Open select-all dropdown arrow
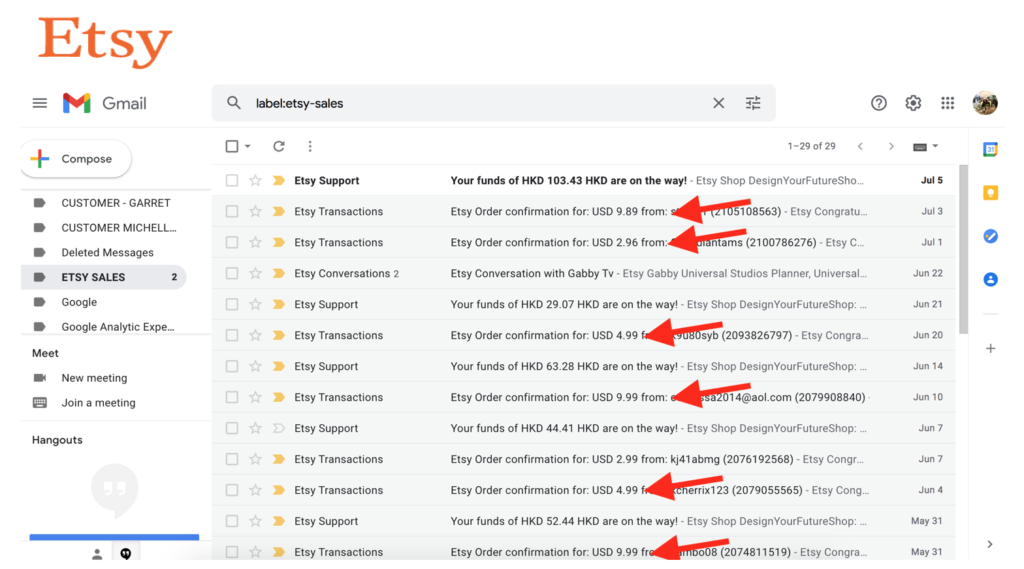This screenshot has height=569, width=1024. click(248, 146)
